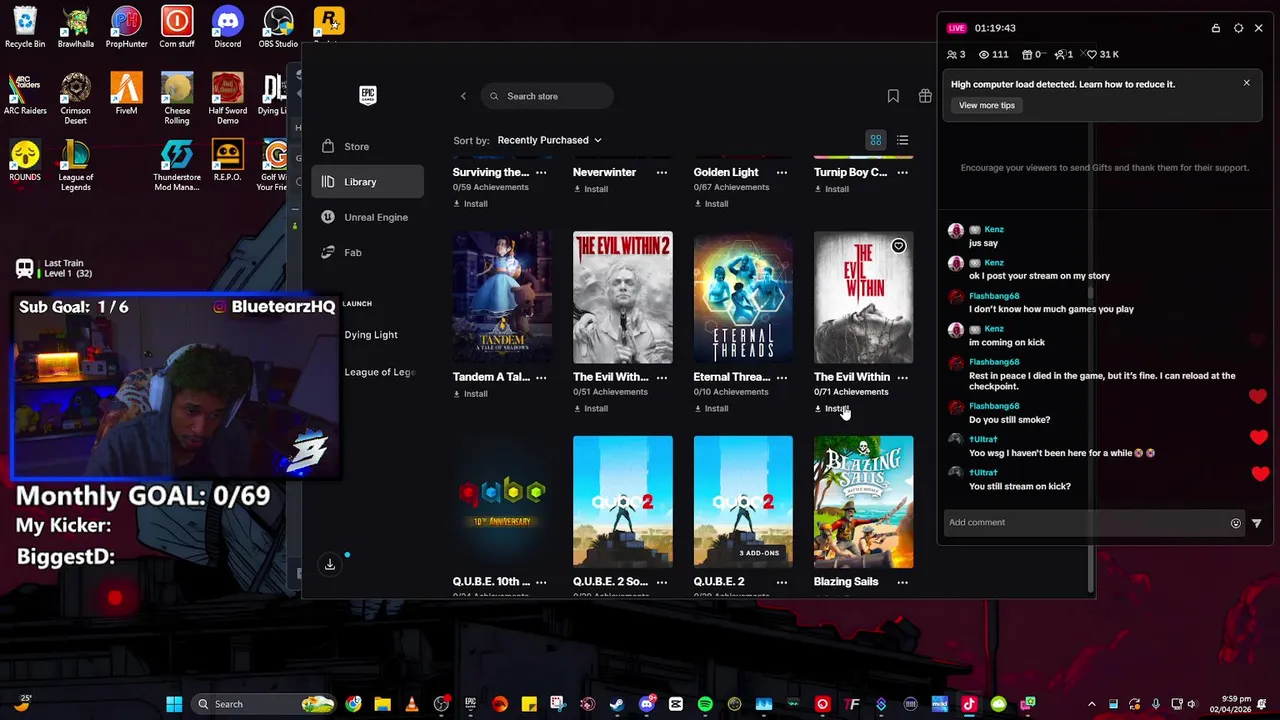Click the viewers count eye icon
Image resolution: width=1280 pixels, height=720 pixels.
click(x=984, y=54)
